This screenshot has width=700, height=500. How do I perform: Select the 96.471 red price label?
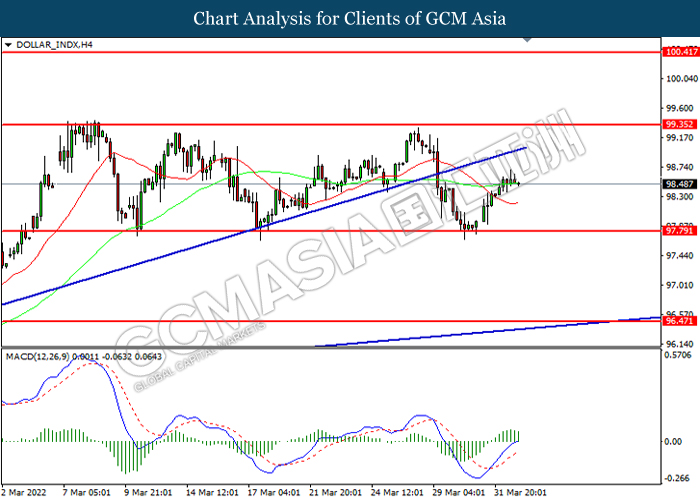click(680, 321)
